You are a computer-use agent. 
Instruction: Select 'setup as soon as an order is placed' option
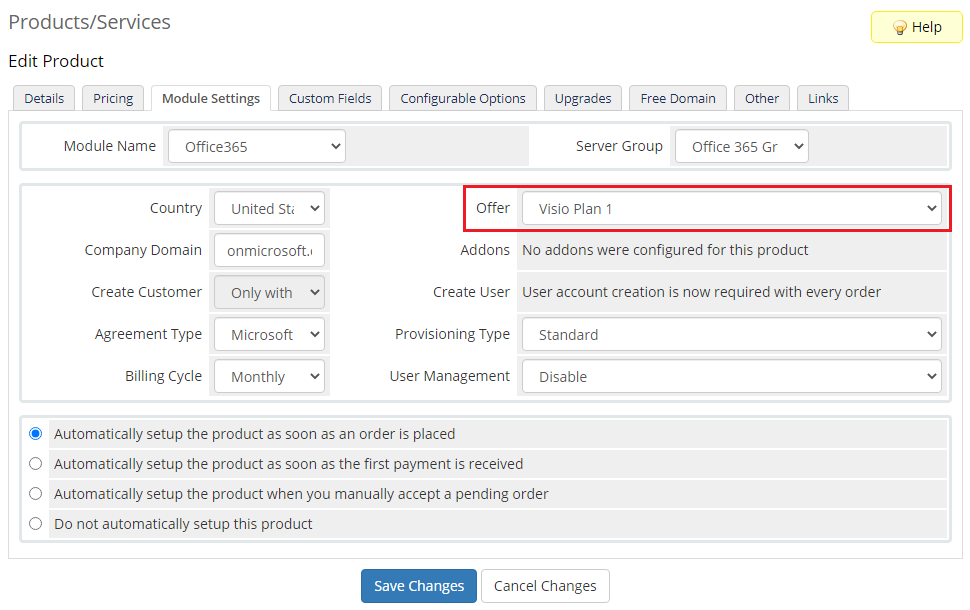tap(36, 434)
